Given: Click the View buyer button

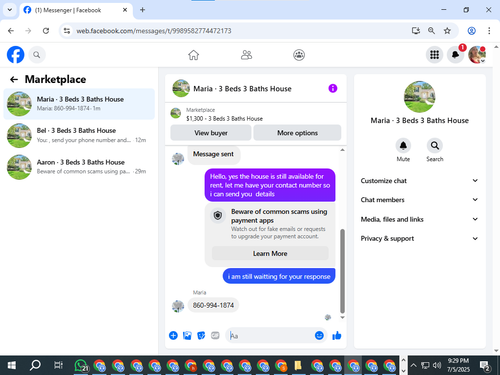Looking at the screenshot, I should [x=211, y=133].
